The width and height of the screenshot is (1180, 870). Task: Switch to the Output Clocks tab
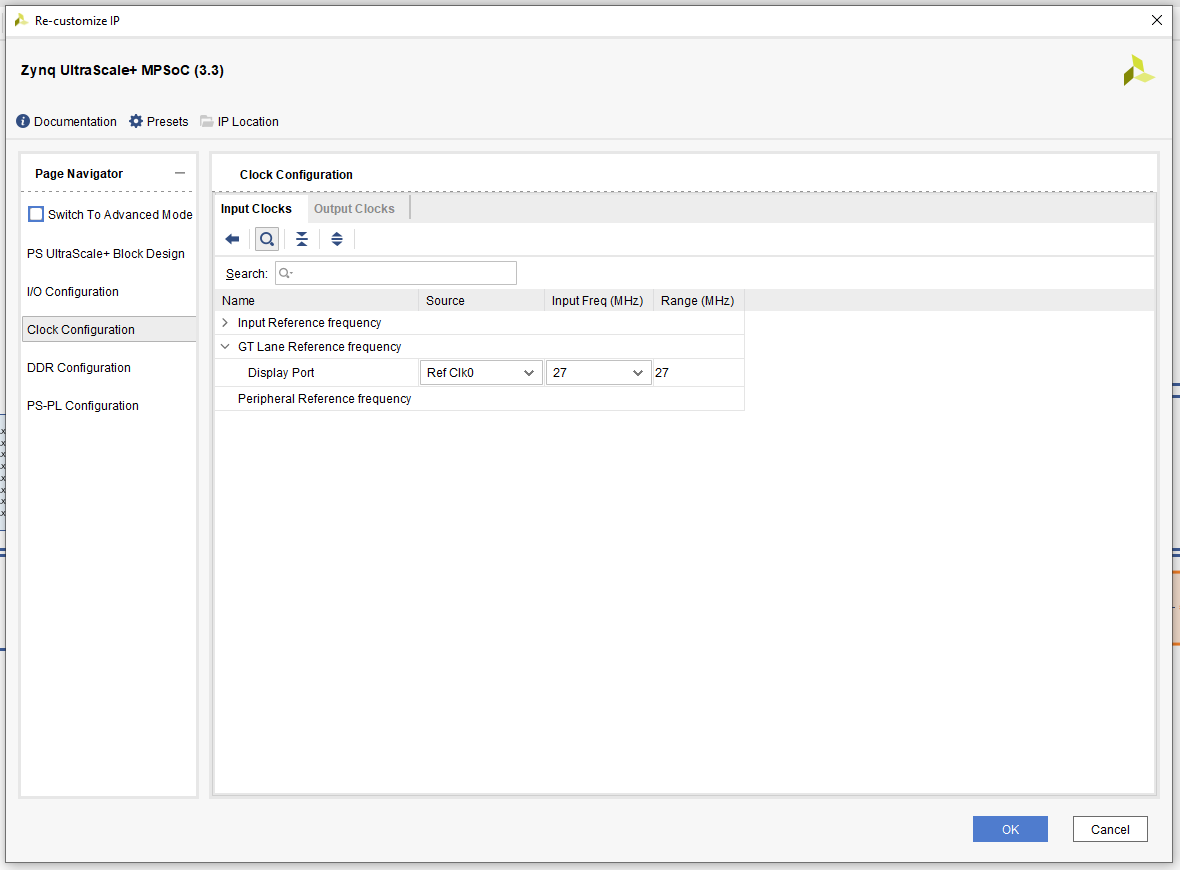tap(354, 208)
